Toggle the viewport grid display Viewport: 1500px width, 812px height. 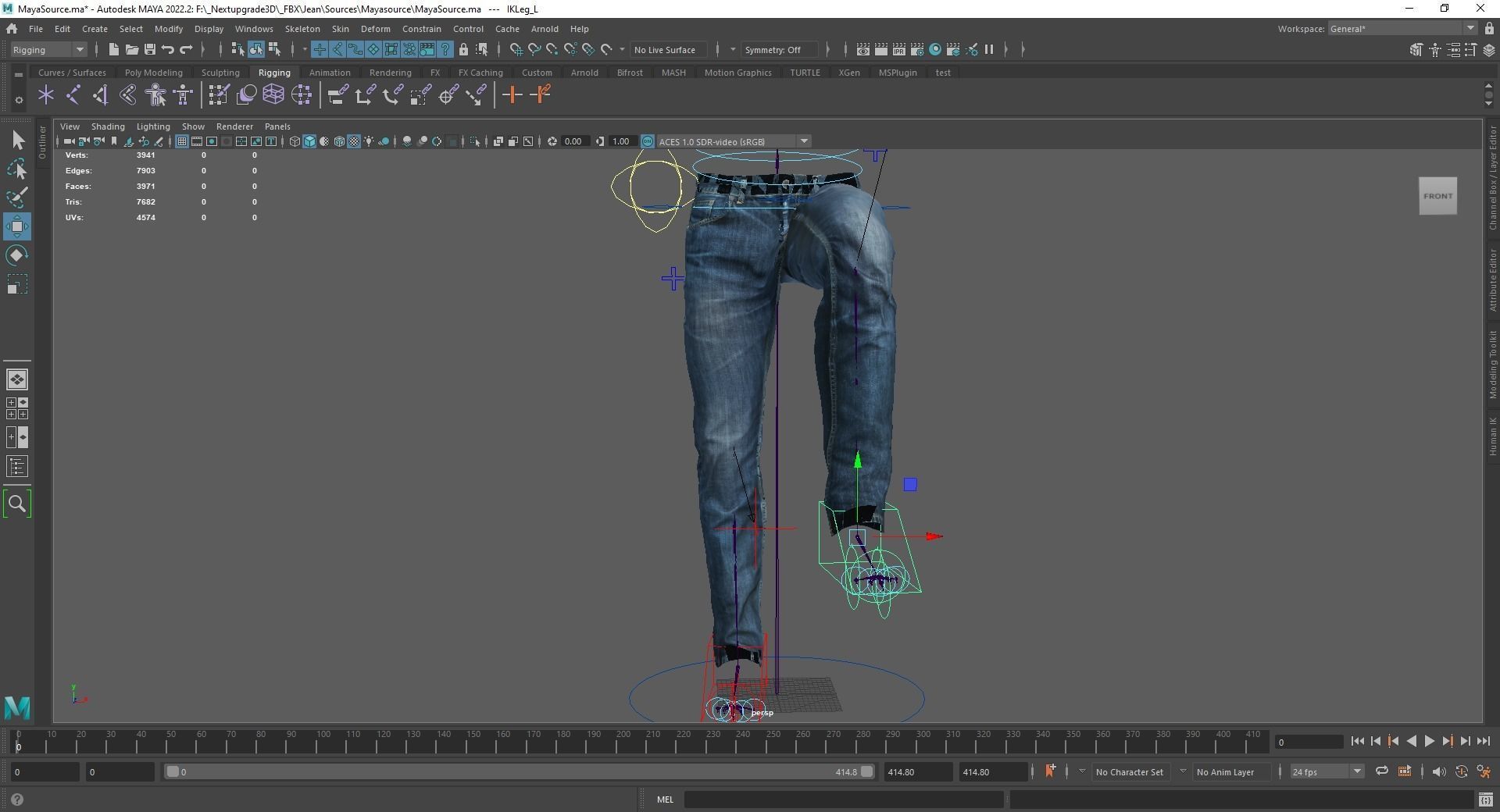181,141
